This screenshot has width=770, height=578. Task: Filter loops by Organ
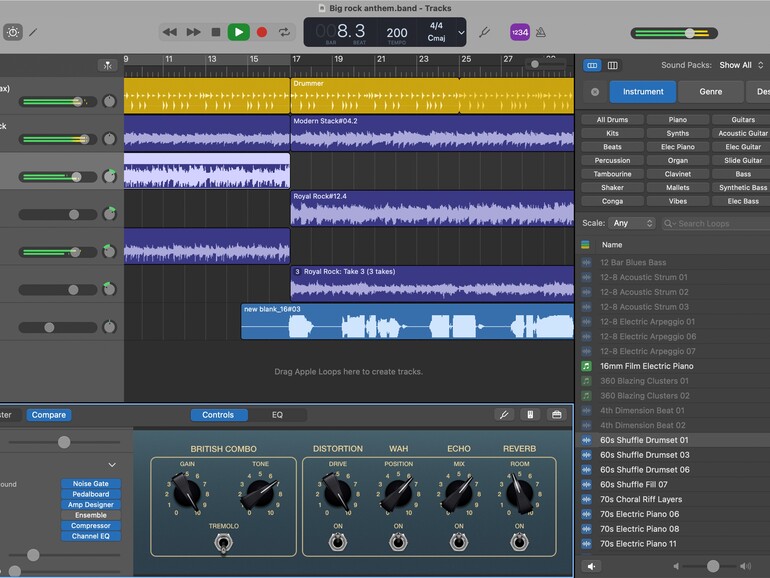[678, 161]
